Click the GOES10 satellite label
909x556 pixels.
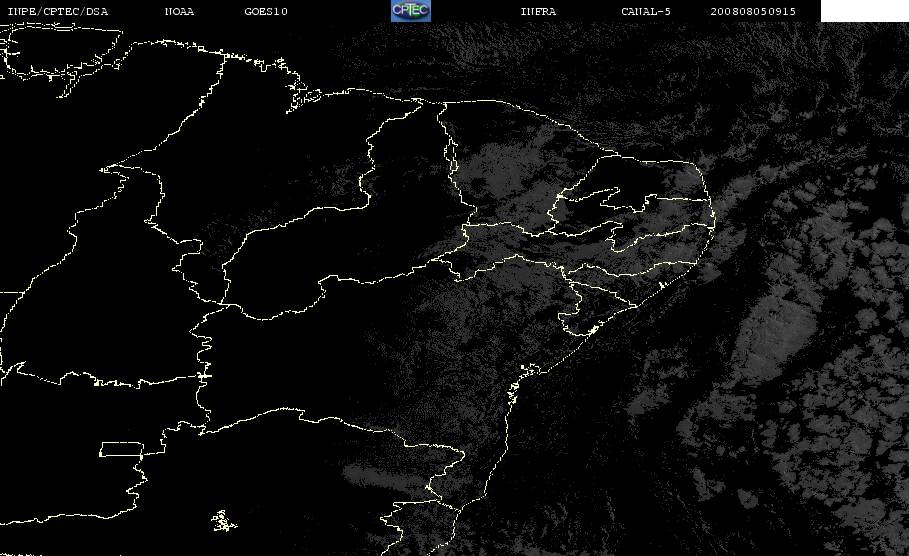266,11
